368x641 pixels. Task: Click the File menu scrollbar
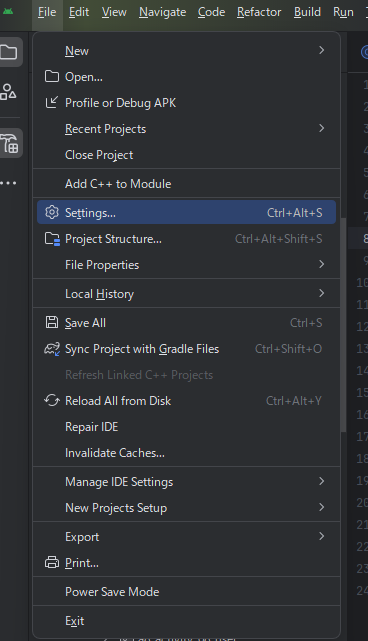343,325
